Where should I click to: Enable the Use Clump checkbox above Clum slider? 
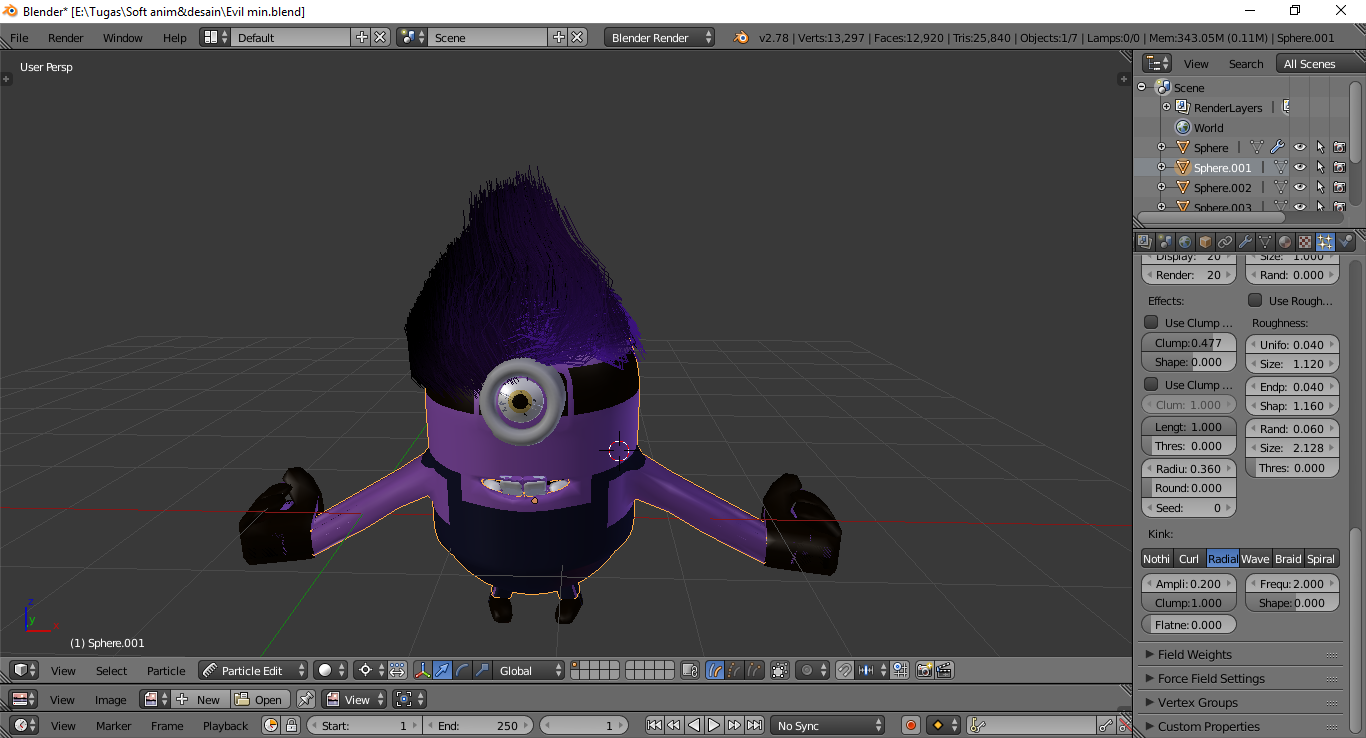(x=1151, y=384)
